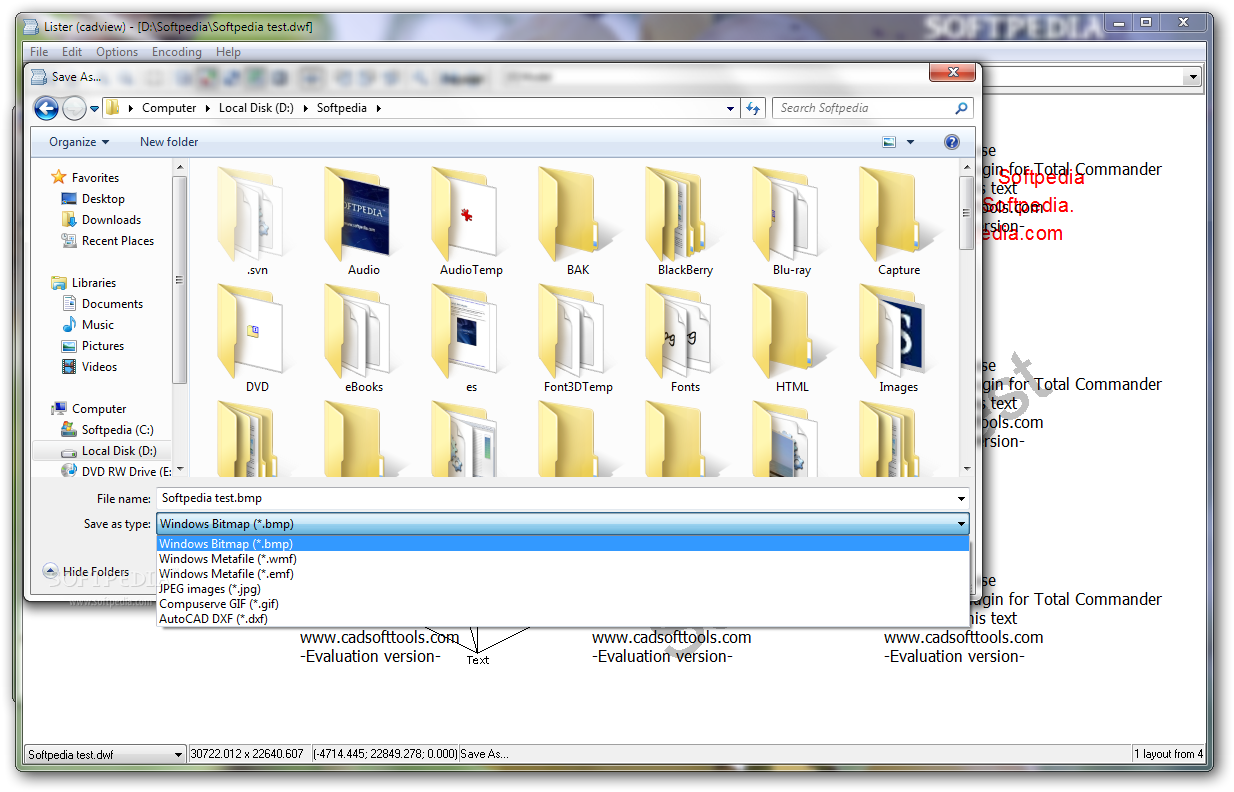Click the search magnifier icon
Viewport: 1234px width, 792px height.
pos(961,108)
